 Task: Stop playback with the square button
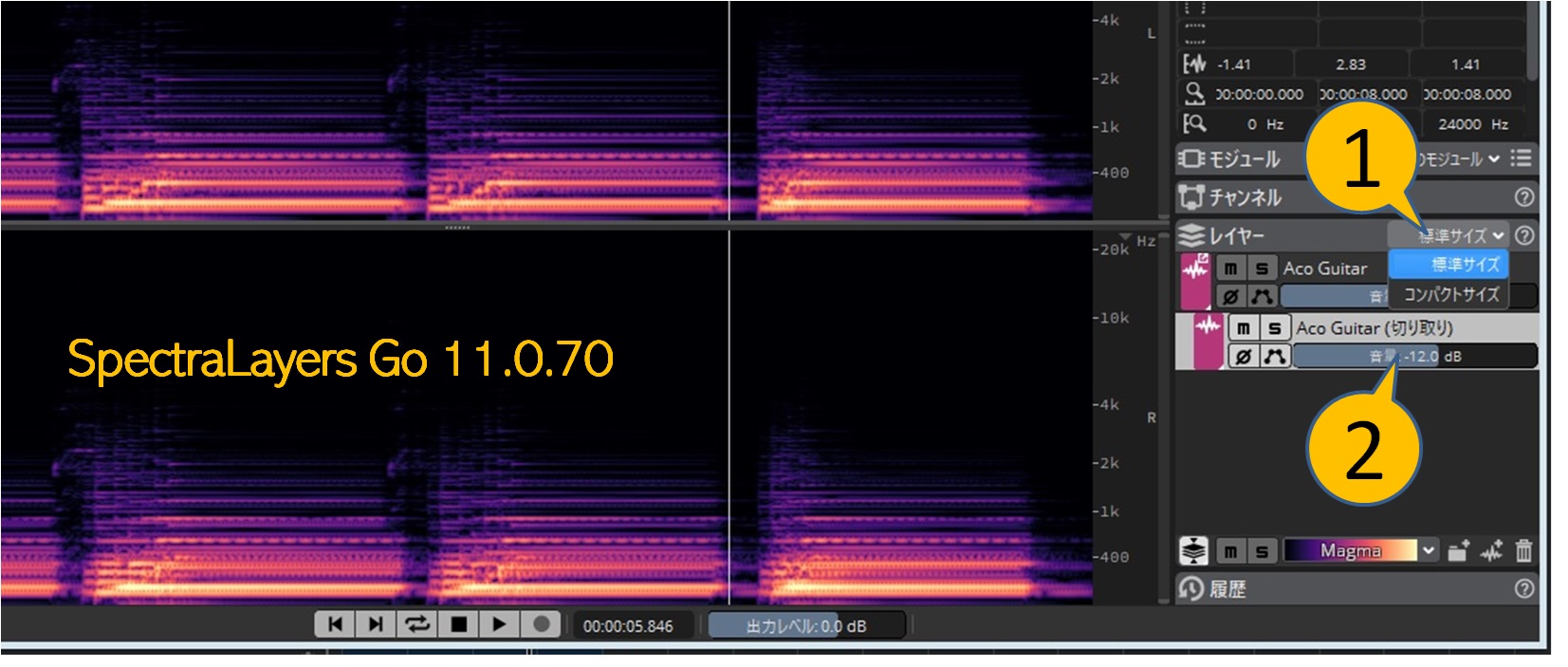pos(458,624)
